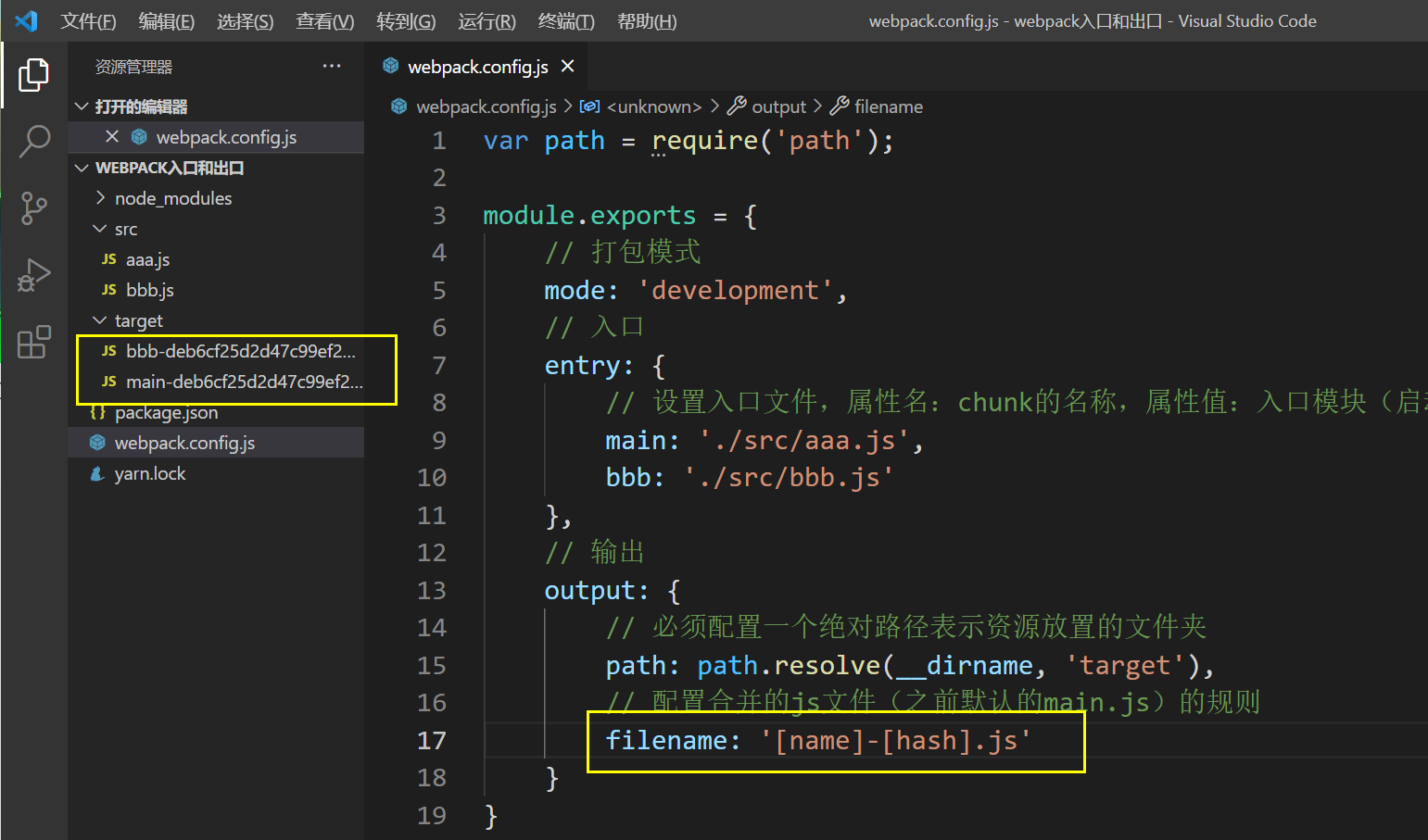Click the <unknown> breadcrumb item
Screen dimensions: 1428x840
[654, 107]
